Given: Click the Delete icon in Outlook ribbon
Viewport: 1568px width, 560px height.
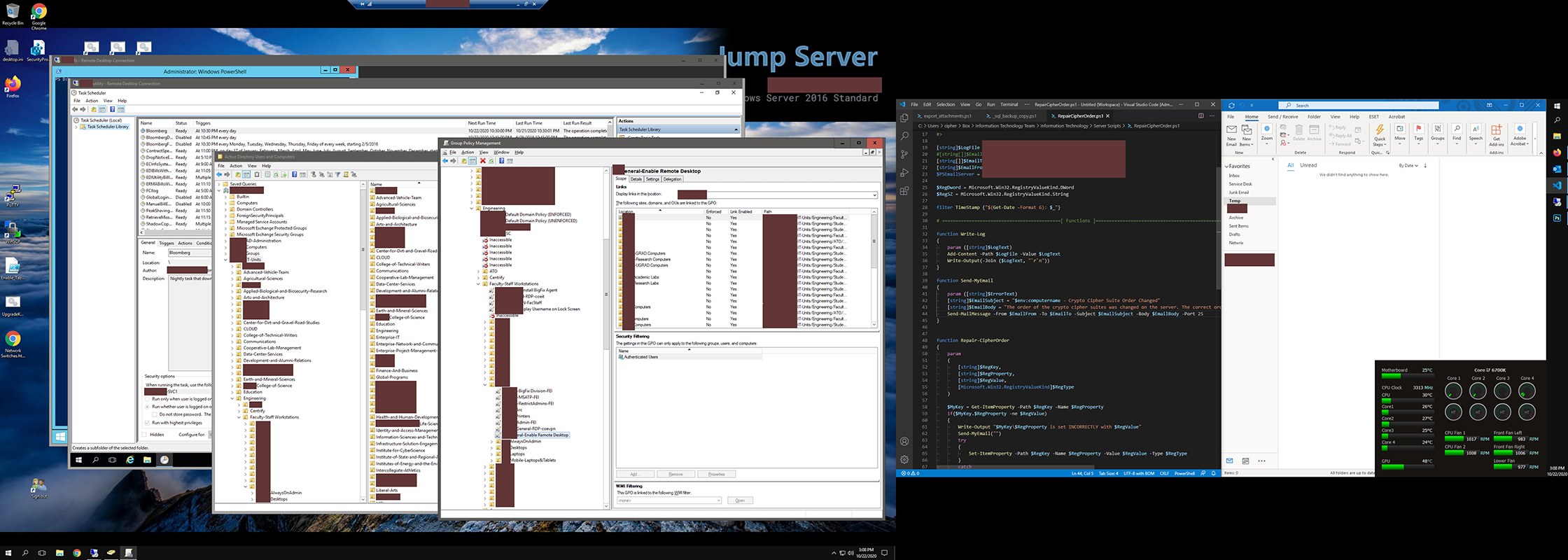Looking at the screenshot, I should (1299, 133).
